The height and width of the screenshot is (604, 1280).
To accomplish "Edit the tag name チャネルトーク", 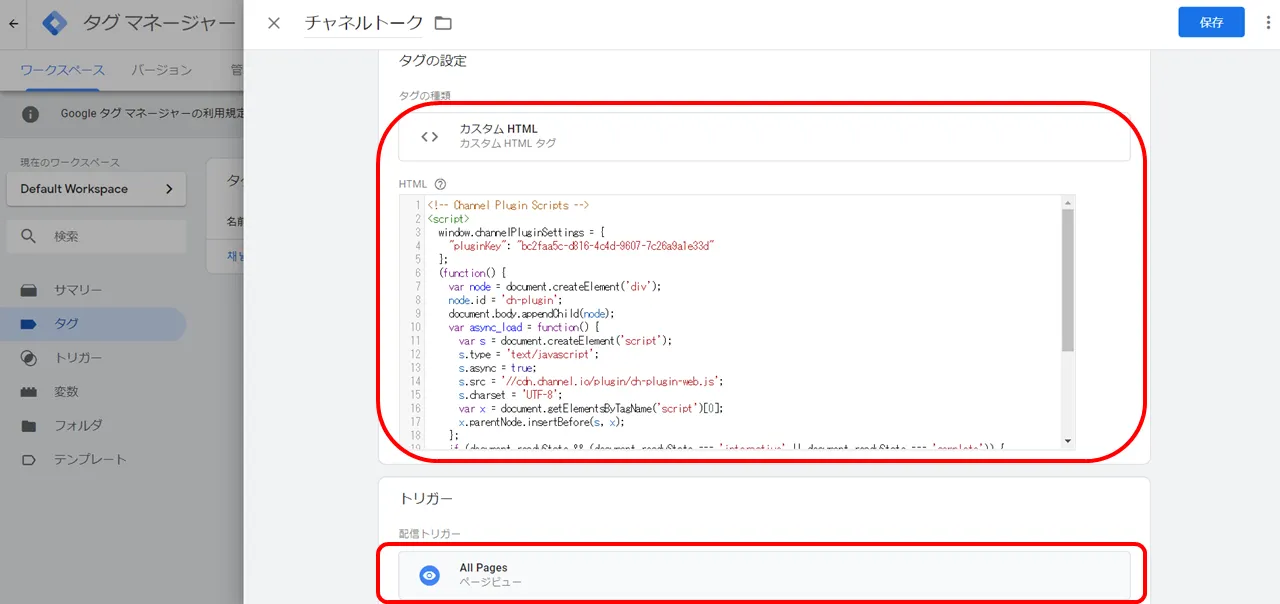I will (364, 23).
